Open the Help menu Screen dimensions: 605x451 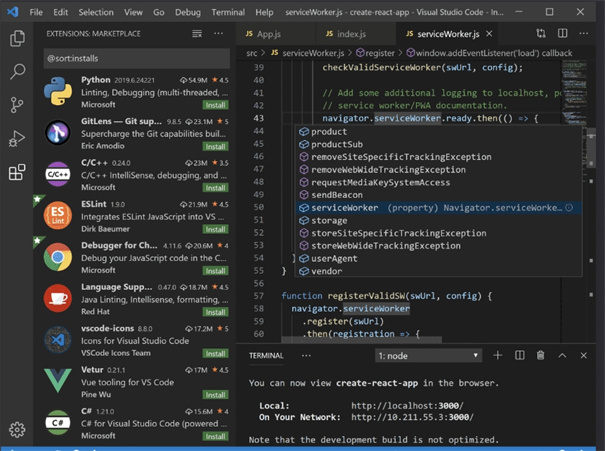tap(264, 12)
